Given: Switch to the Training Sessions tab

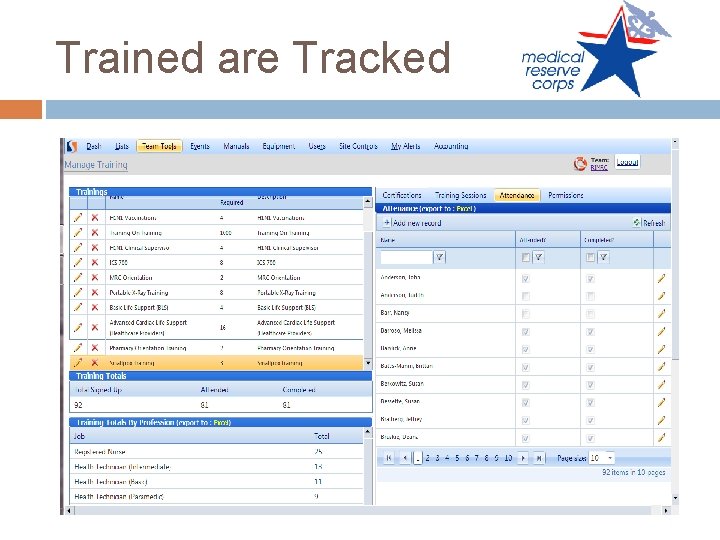Looking at the screenshot, I should (x=461, y=195).
